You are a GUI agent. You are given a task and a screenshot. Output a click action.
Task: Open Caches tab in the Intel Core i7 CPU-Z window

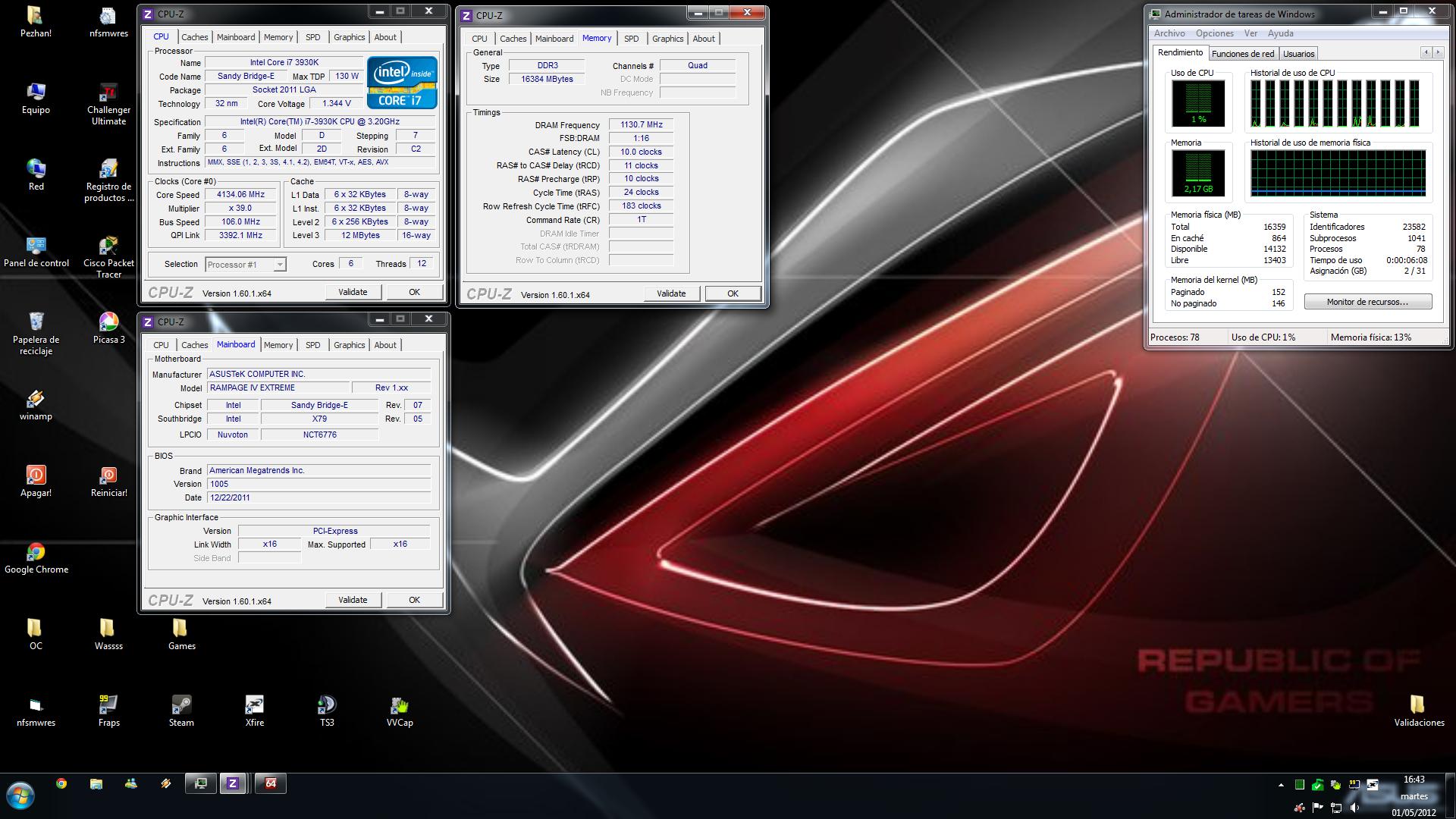[x=194, y=37]
